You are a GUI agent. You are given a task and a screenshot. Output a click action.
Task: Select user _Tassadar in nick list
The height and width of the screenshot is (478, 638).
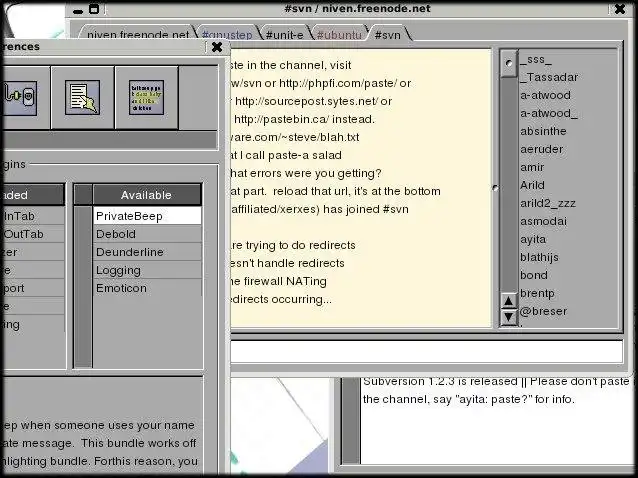(549, 77)
